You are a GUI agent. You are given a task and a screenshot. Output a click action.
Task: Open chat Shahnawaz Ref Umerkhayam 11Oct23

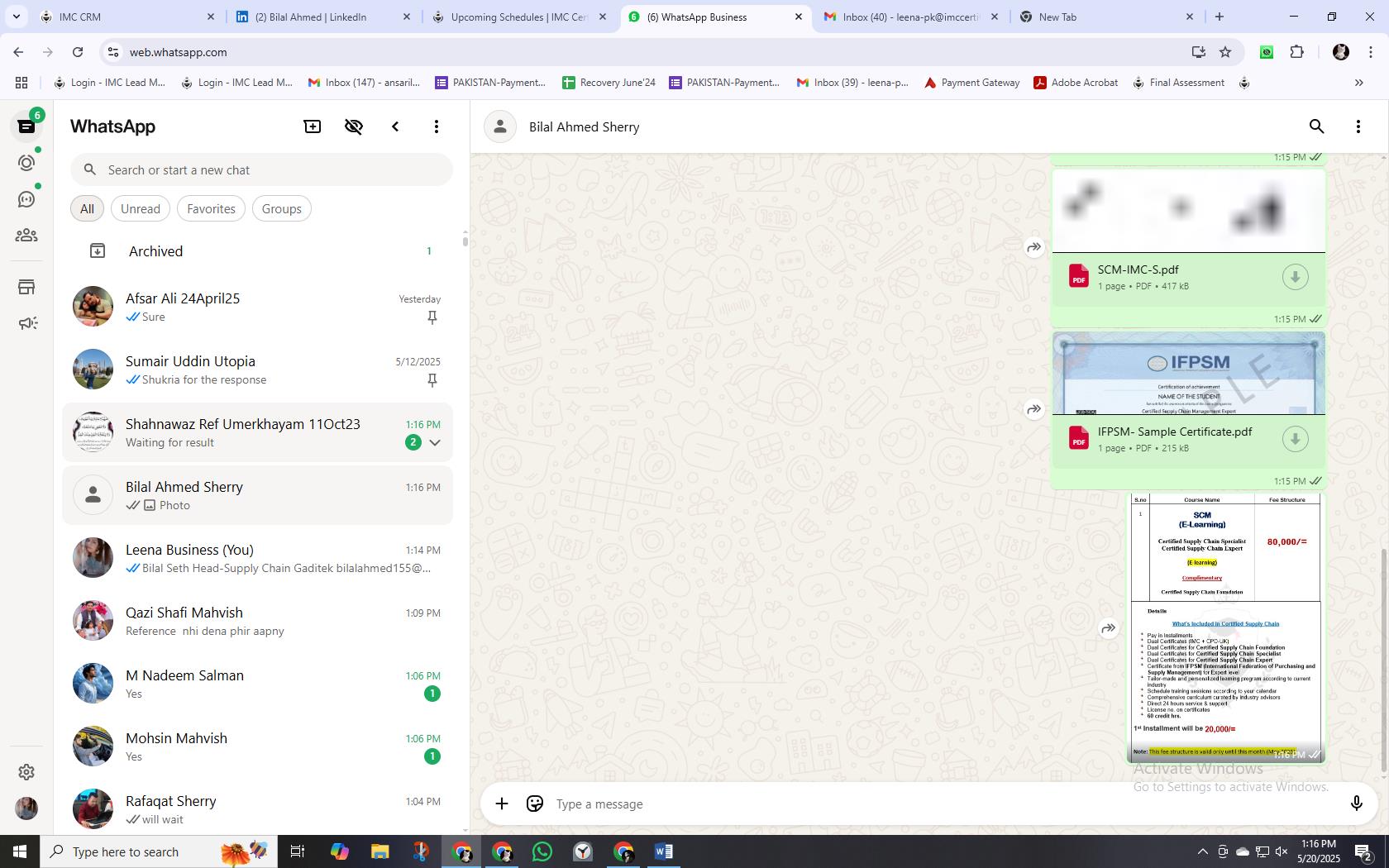pos(257,432)
